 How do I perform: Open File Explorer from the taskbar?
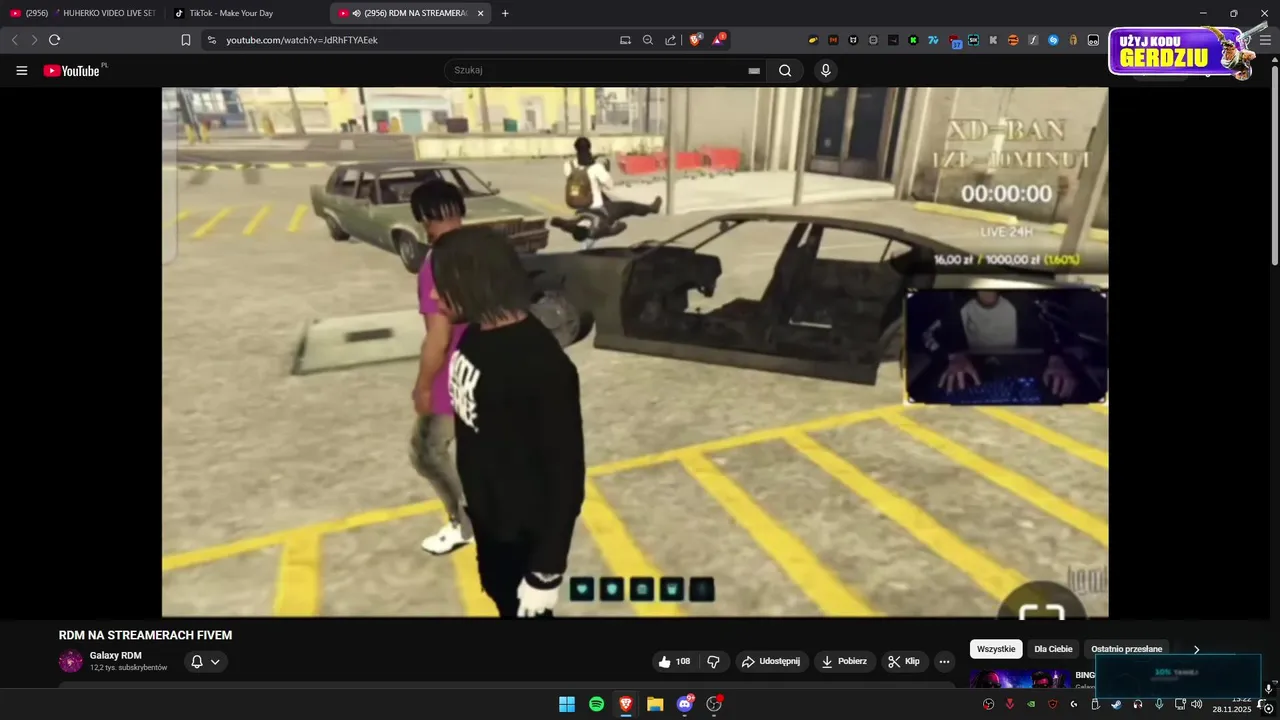click(x=655, y=704)
